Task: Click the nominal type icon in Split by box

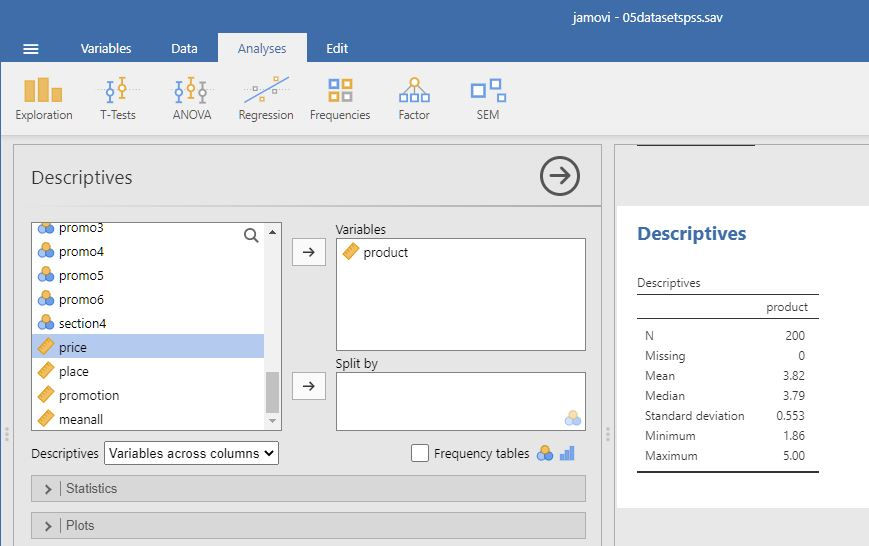Action: point(572,418)
